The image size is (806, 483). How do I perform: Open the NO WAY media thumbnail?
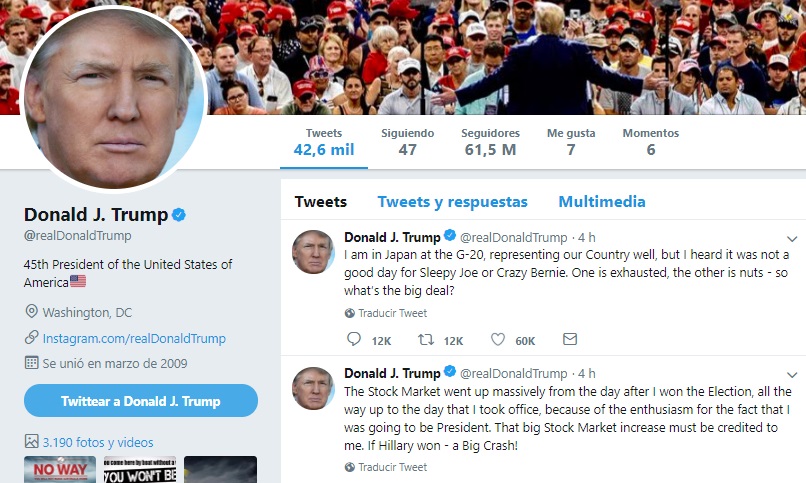60,469
